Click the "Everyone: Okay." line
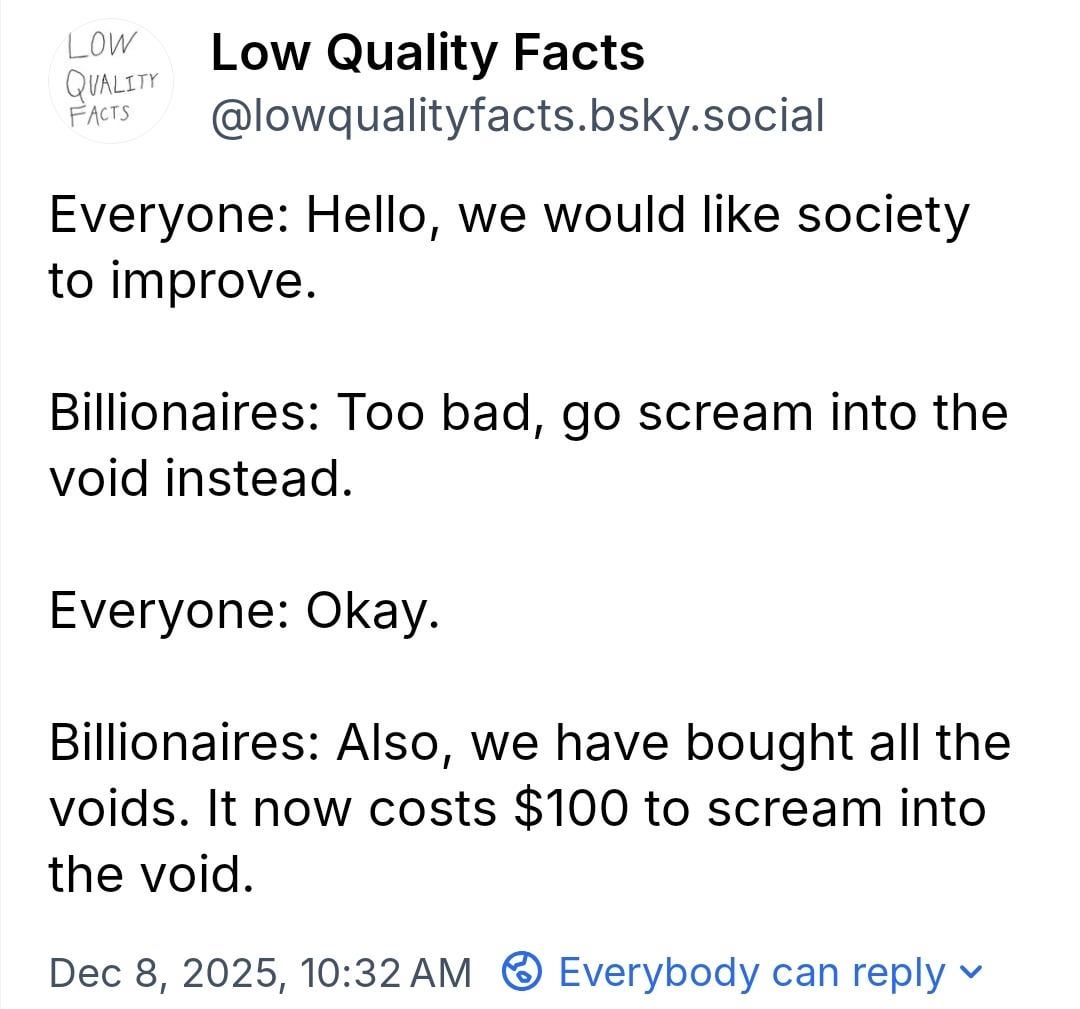This screenshot has height=1009, width=1080. click(244, 611)
